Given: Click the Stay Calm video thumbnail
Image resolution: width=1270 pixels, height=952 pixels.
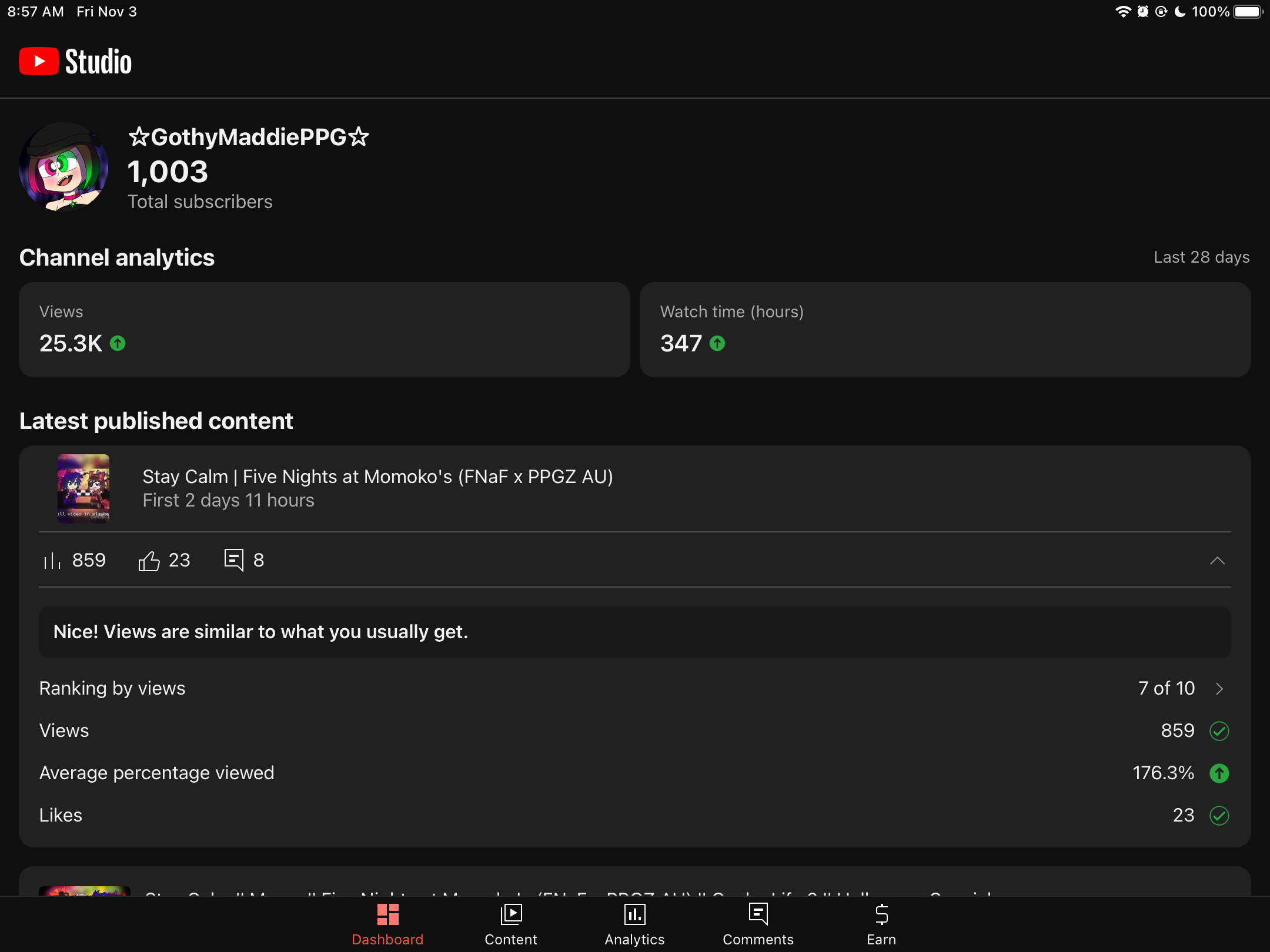Looking at the screenshot, I should (x=83, y=488).
